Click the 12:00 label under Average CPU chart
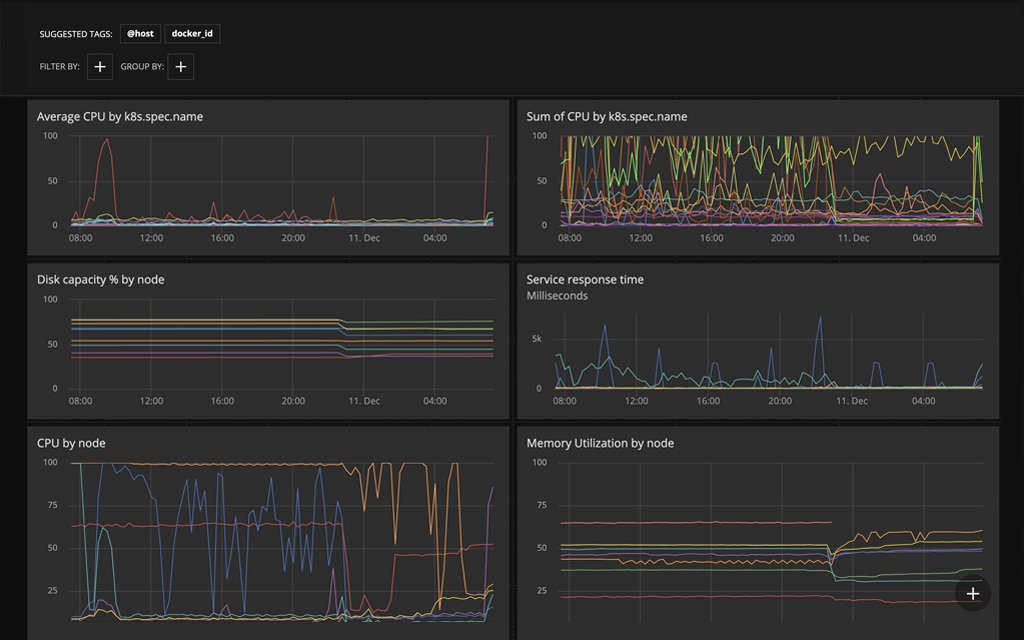Screen dimensions: 1024x640 click(152, 238)
